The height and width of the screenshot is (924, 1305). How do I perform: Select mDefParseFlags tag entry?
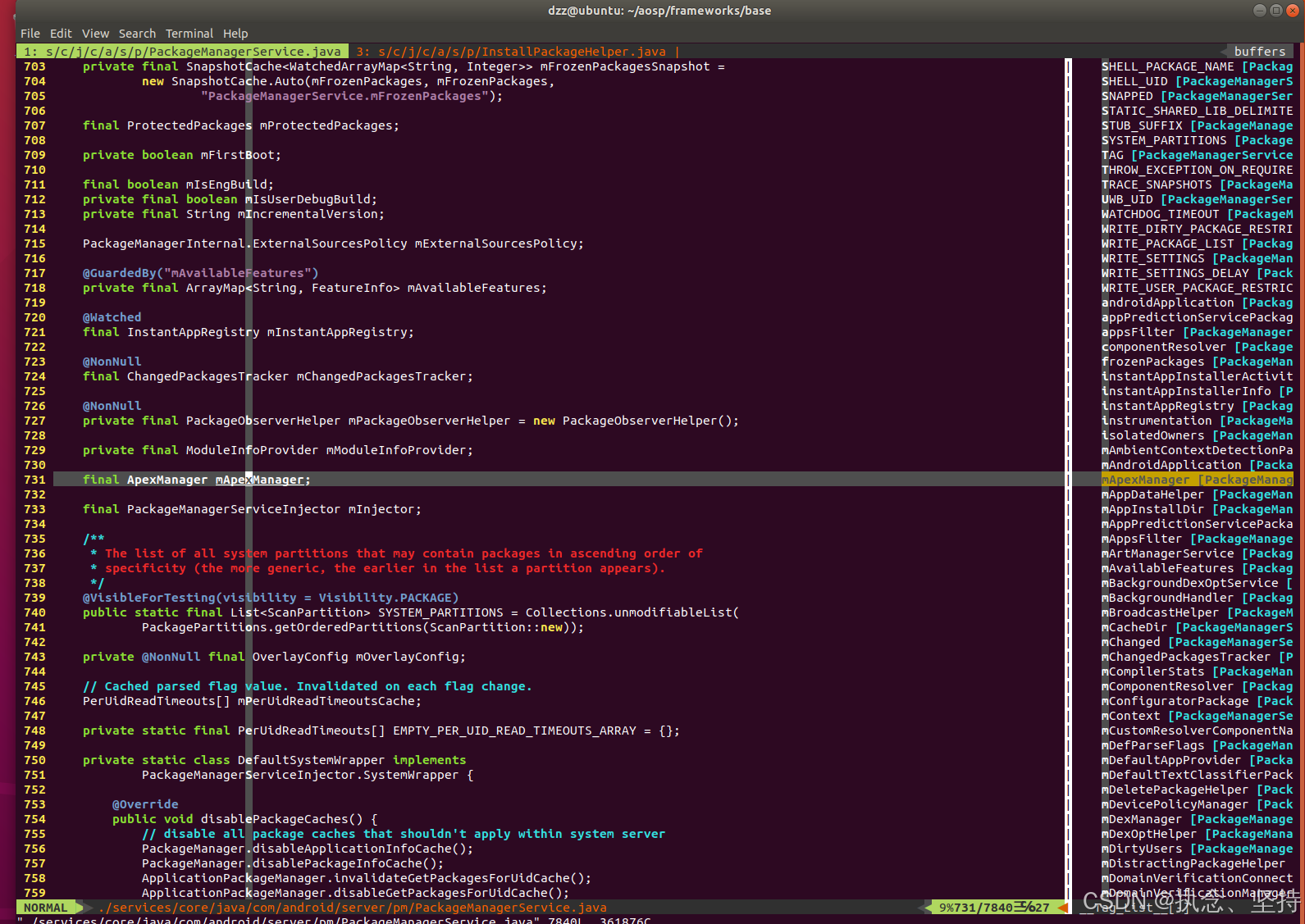[x=1197, y=745]
